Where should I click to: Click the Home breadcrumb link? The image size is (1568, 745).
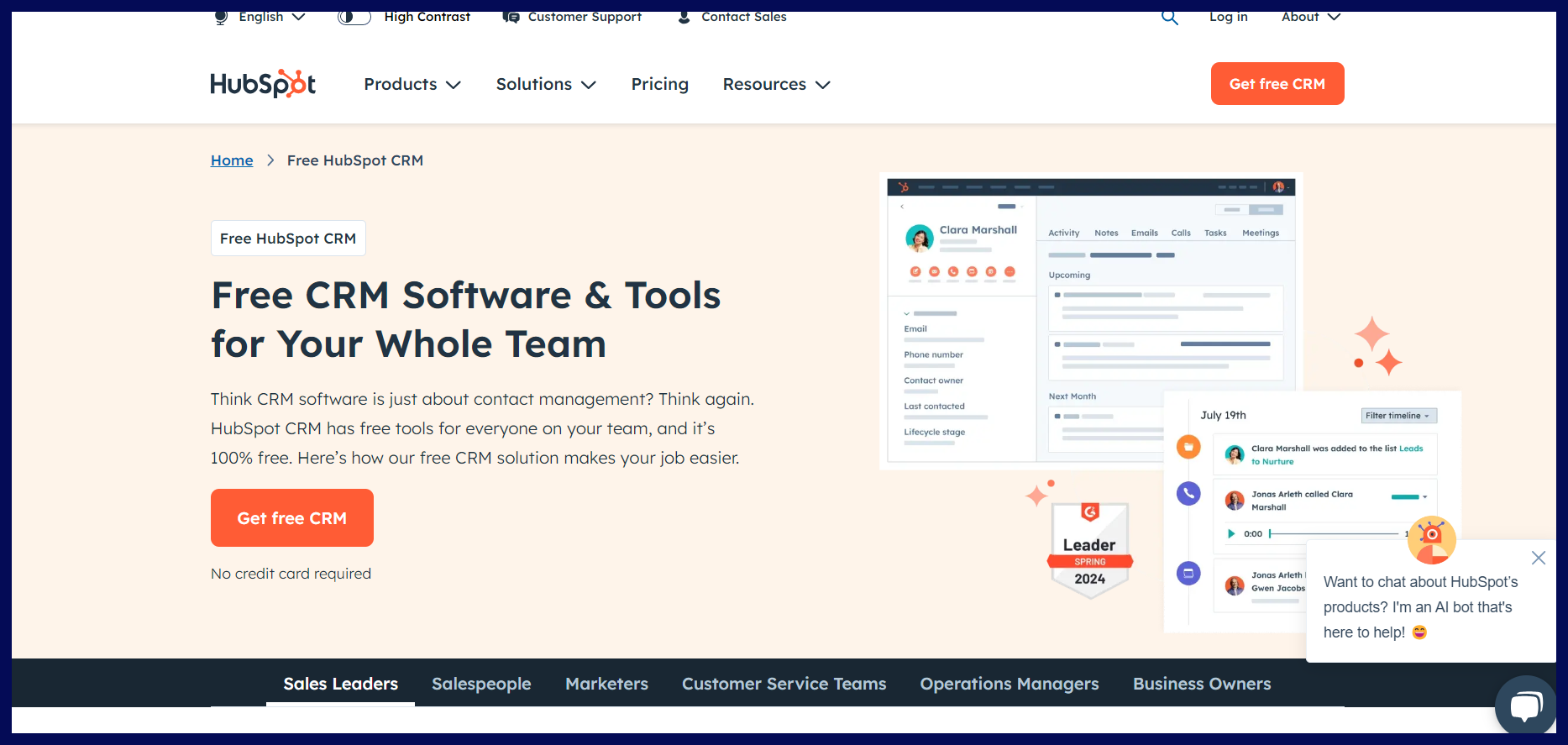(232, 160)
